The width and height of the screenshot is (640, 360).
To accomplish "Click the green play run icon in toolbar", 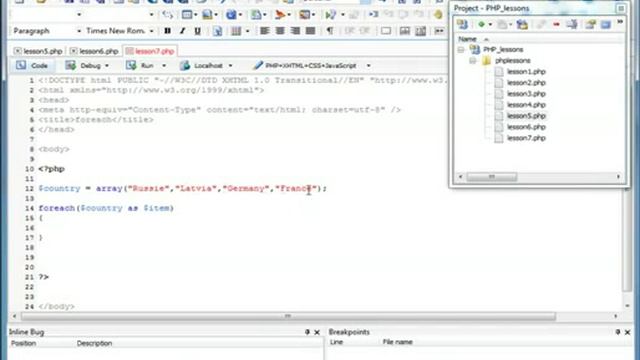I will tap(330, 15).
